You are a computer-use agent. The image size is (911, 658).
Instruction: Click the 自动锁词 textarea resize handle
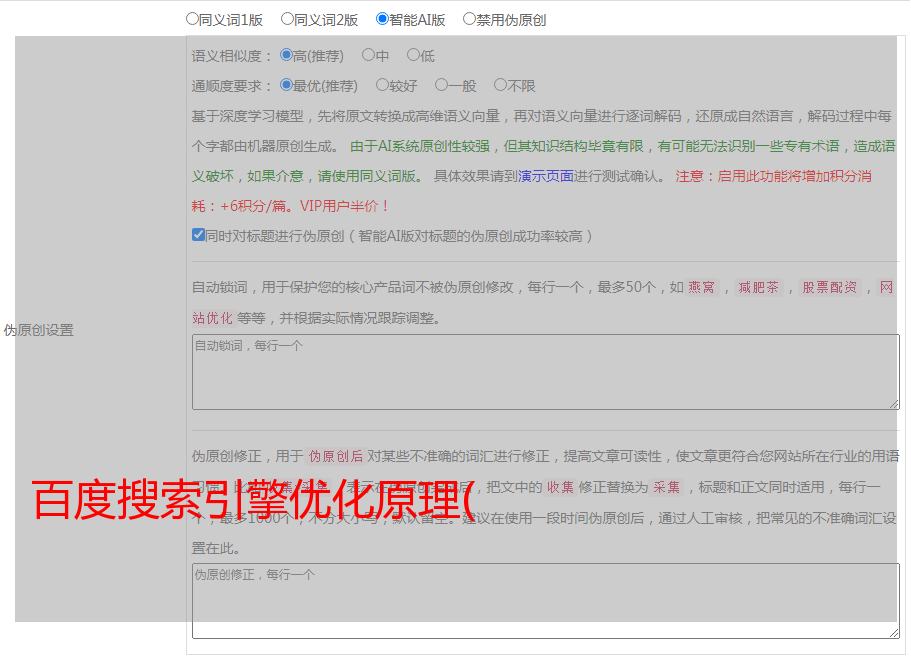[x=894, y=404]
